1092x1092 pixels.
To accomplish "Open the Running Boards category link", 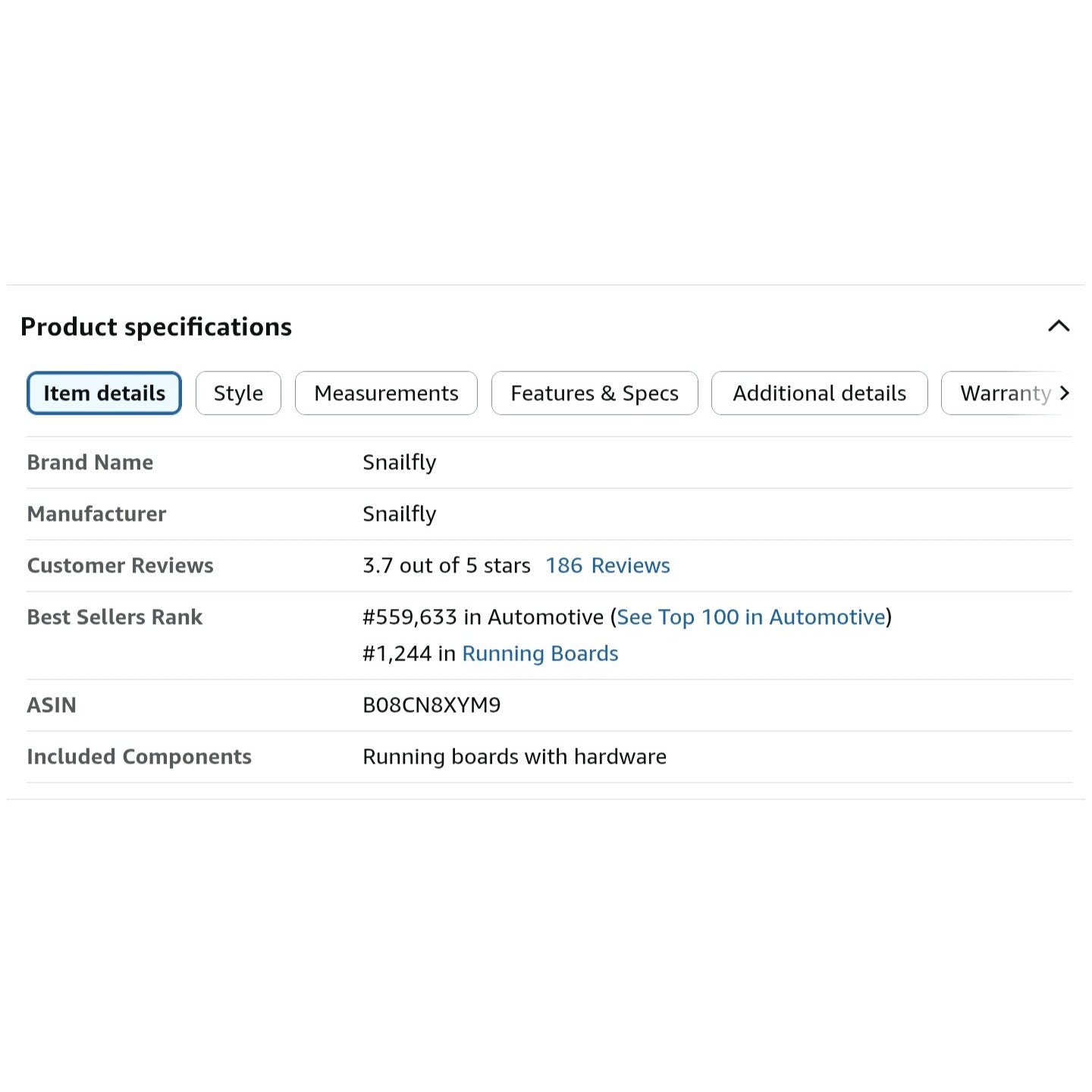I will coord(540,654).
